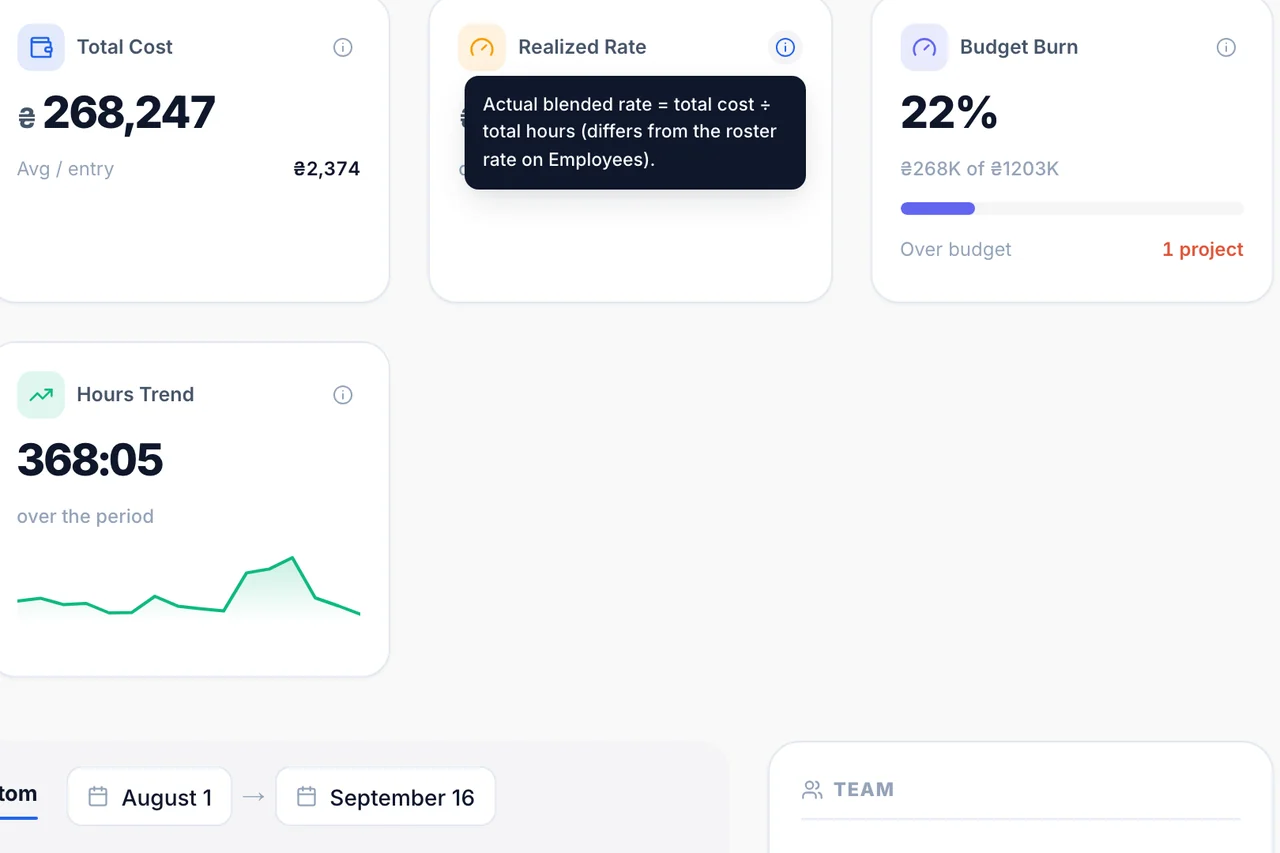Click the blended rate tooltip text
Viewport: 1280px width, 853px height.
[x=630, y=132]
